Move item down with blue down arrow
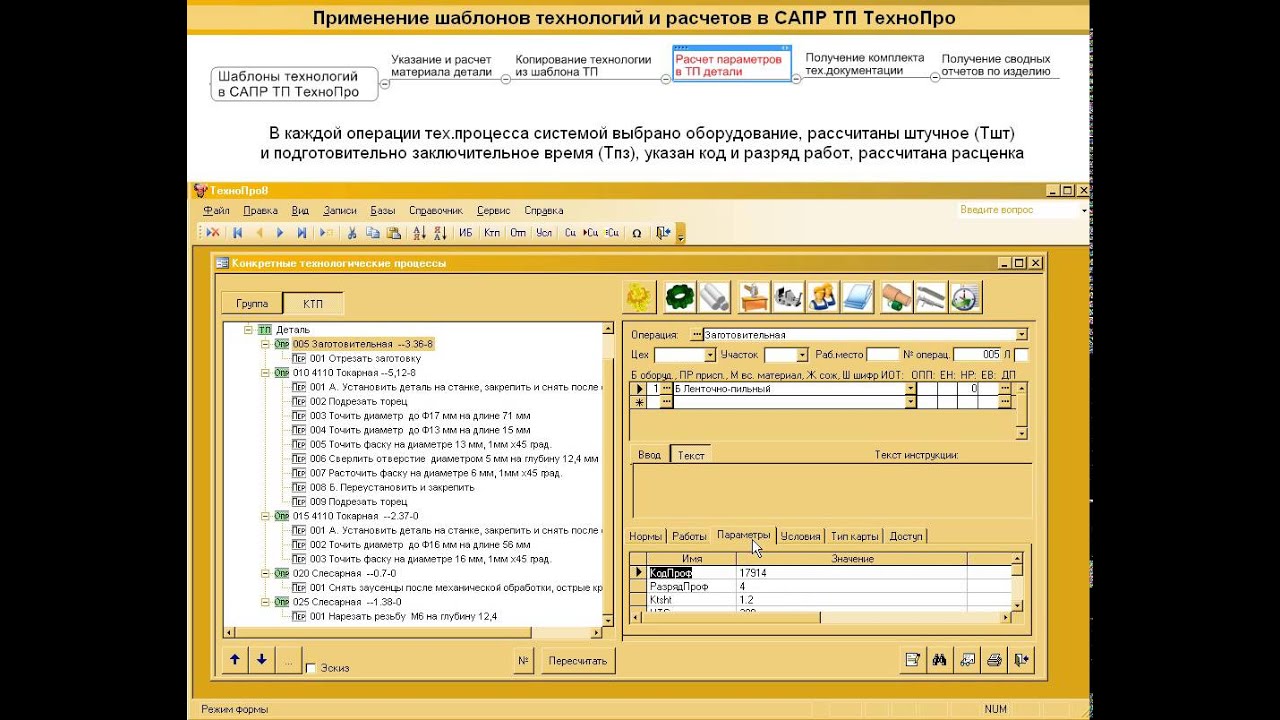Screen dimensions: 1280x720 (262, 660)
